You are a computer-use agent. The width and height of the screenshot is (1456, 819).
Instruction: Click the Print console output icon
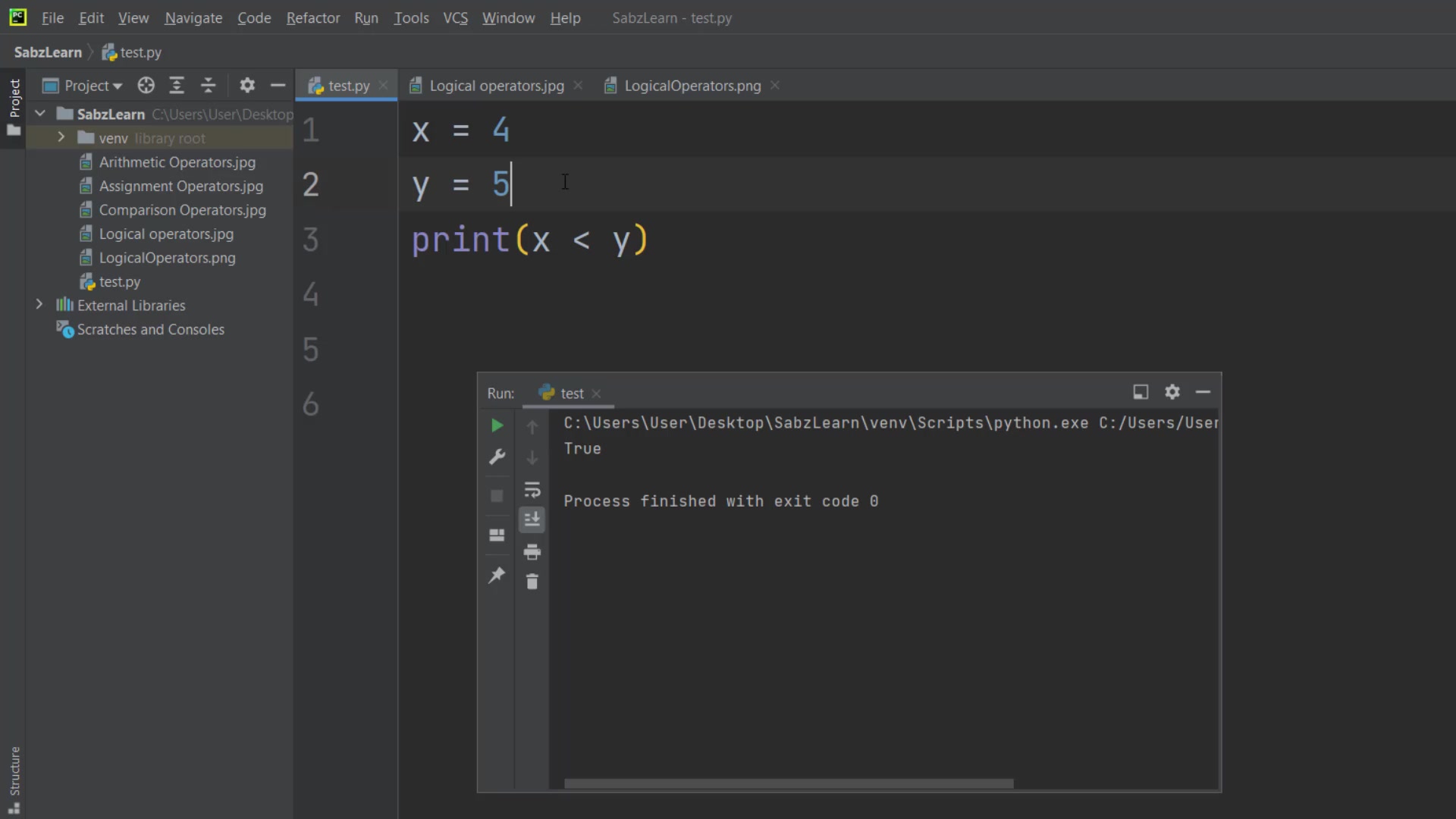[532, 551]
